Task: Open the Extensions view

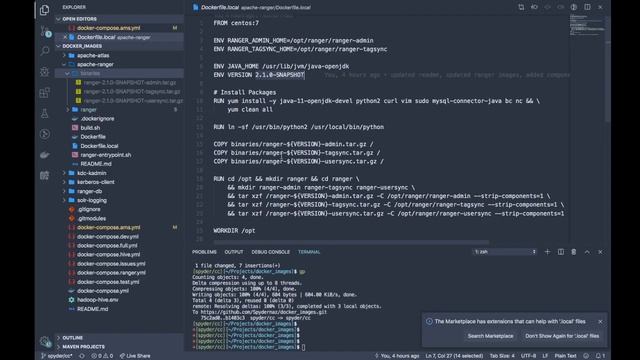Action: 44,93
